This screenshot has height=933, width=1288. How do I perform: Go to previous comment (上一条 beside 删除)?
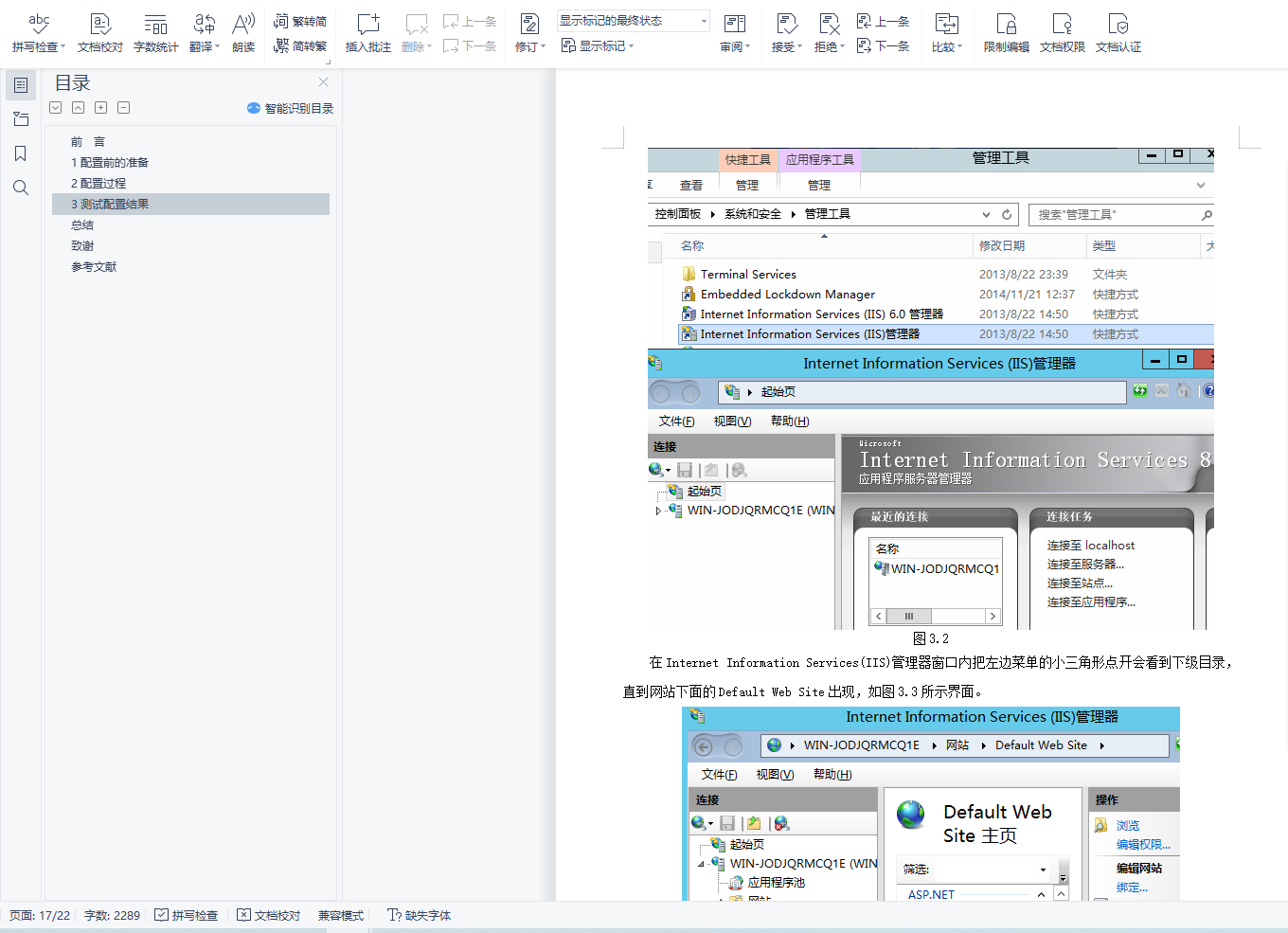tap(470, 21)
